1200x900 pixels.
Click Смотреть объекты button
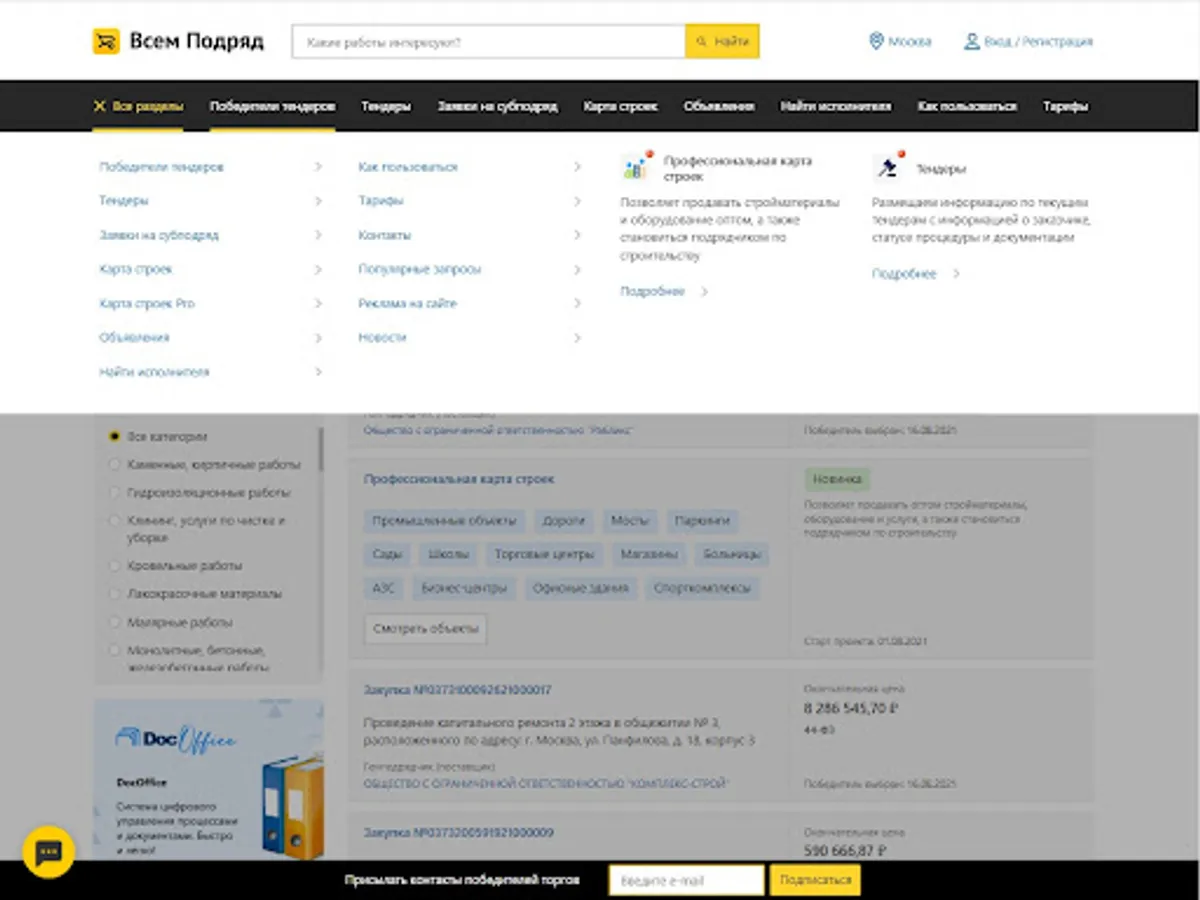pos(426,629)
